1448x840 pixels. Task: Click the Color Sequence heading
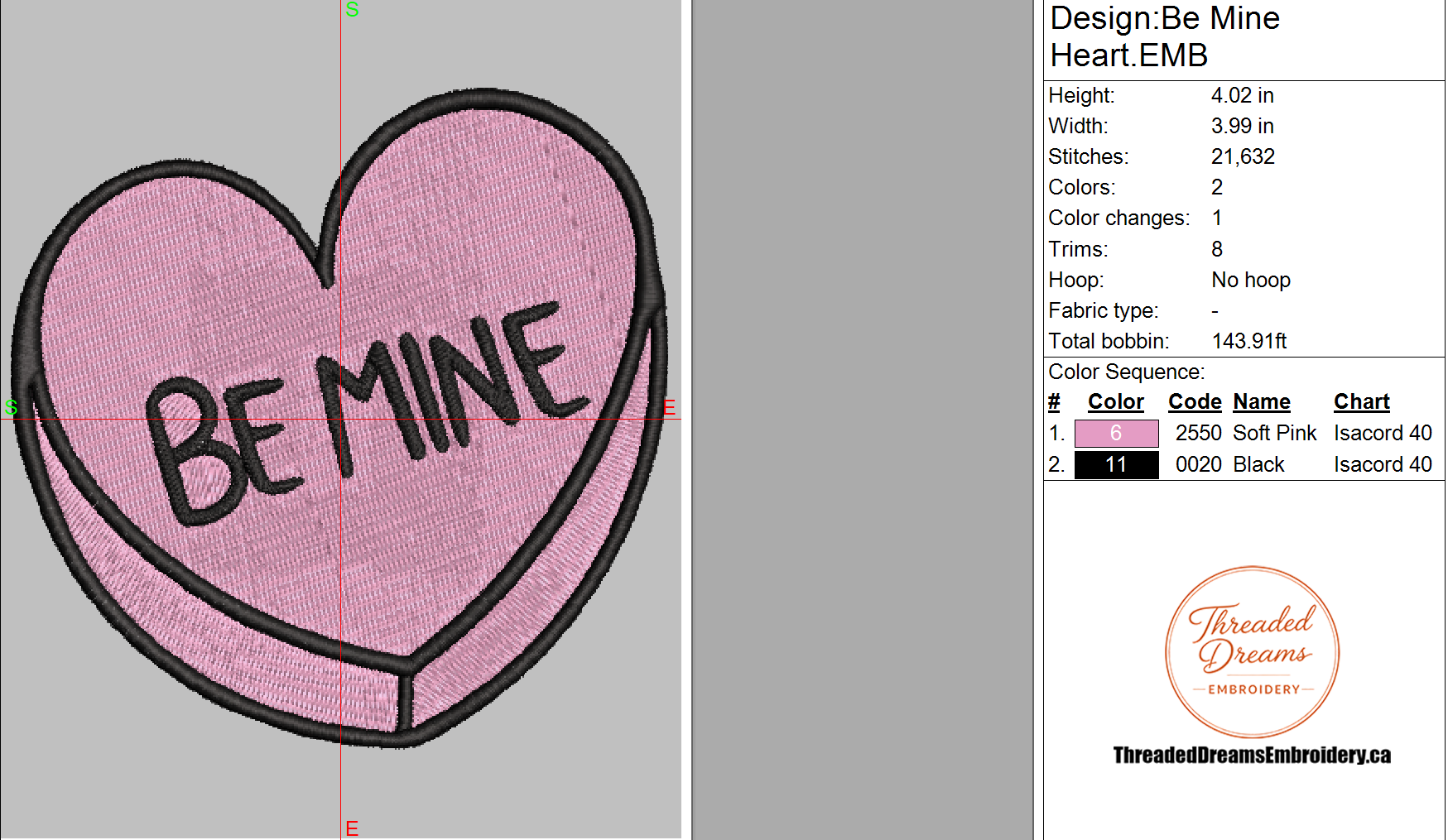tap(1126, 372)
